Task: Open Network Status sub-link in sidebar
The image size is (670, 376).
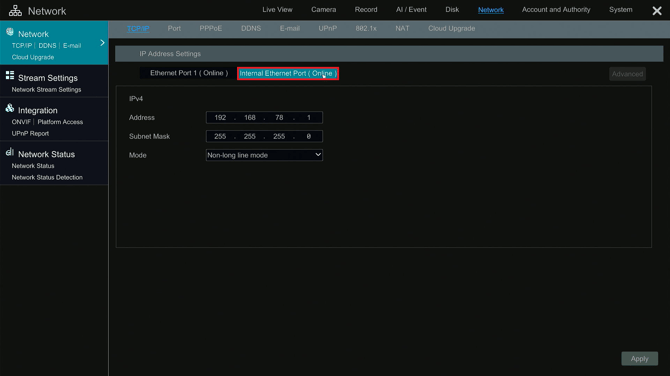Action: (x=33, y=166)
